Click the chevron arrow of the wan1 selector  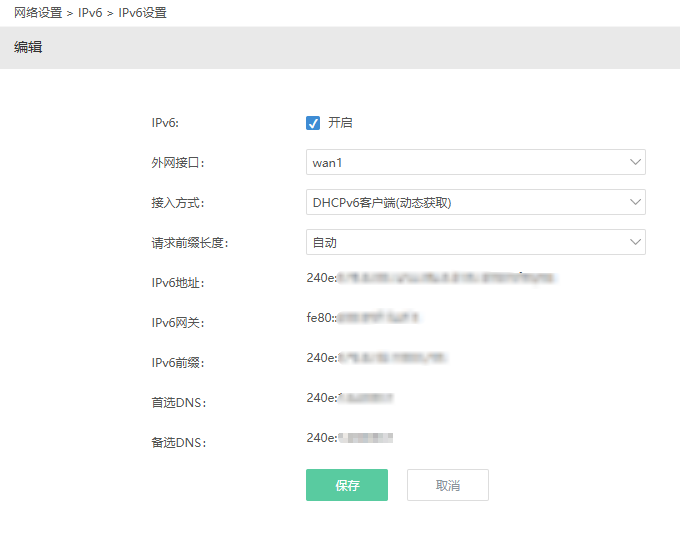click(x=635, y=162)
